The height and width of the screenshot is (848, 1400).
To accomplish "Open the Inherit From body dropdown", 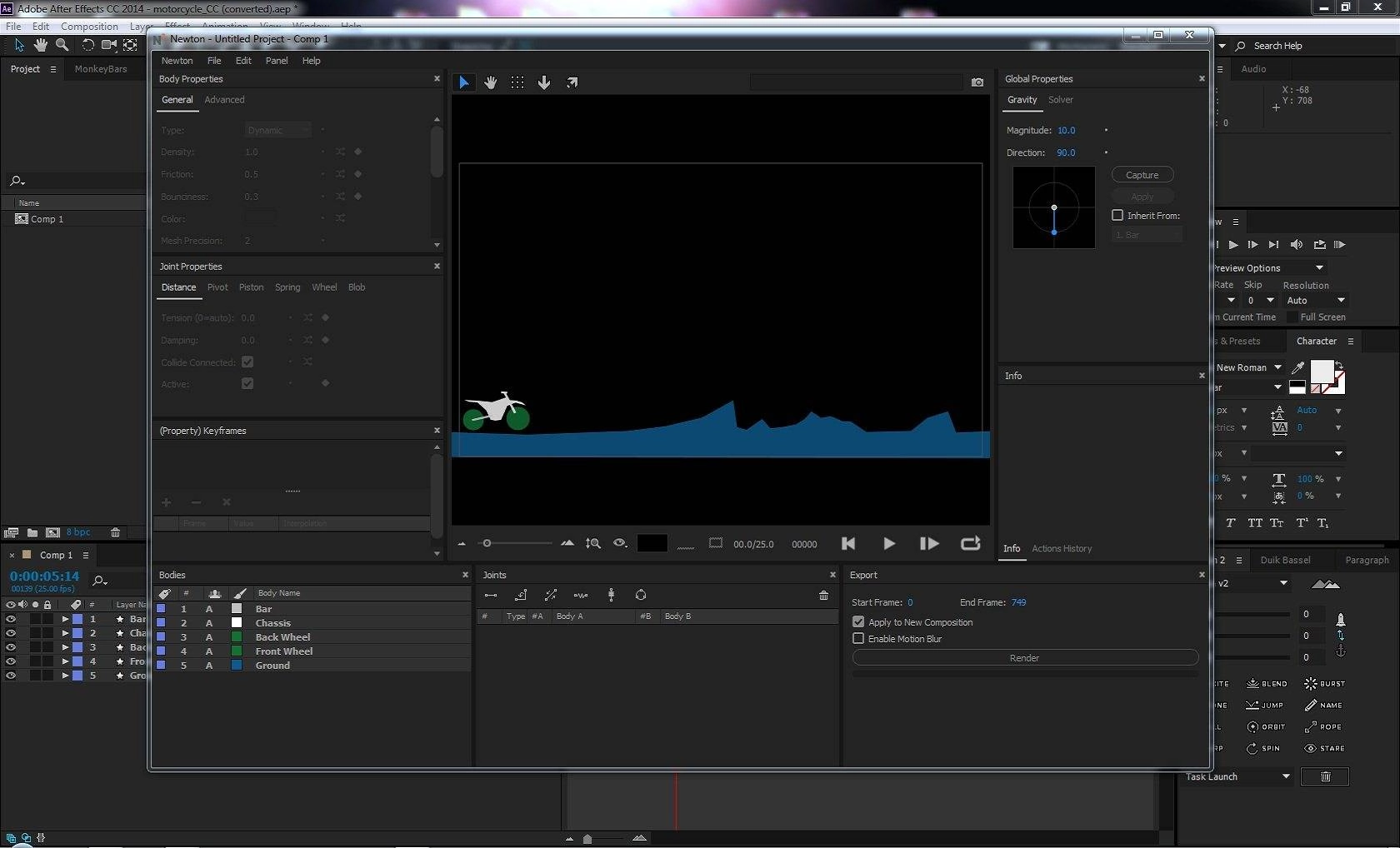I will [x=1147, y=235].
